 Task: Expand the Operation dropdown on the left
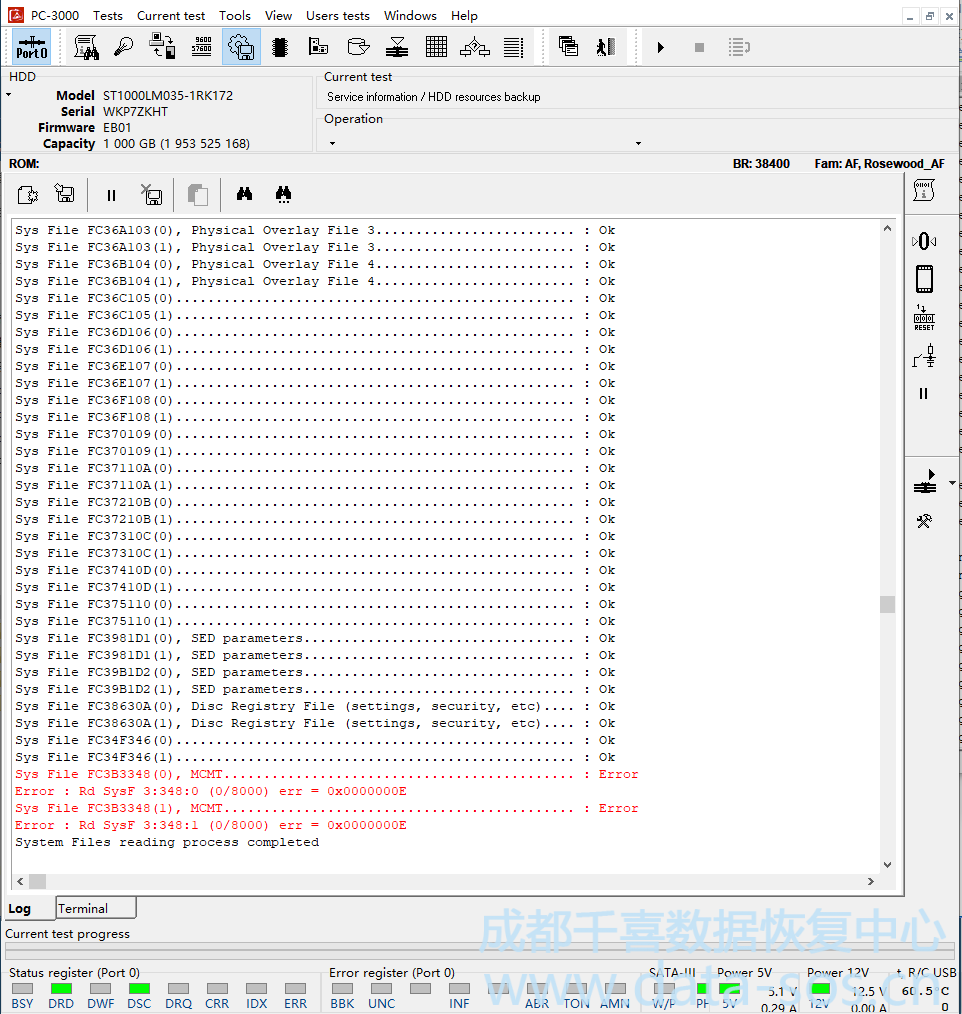pyautogui.click(x=332, y=143)
